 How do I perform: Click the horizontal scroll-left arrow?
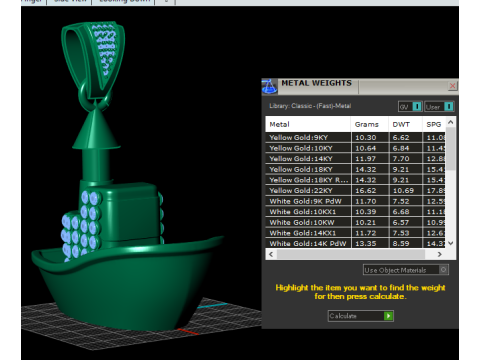(271, 254)
